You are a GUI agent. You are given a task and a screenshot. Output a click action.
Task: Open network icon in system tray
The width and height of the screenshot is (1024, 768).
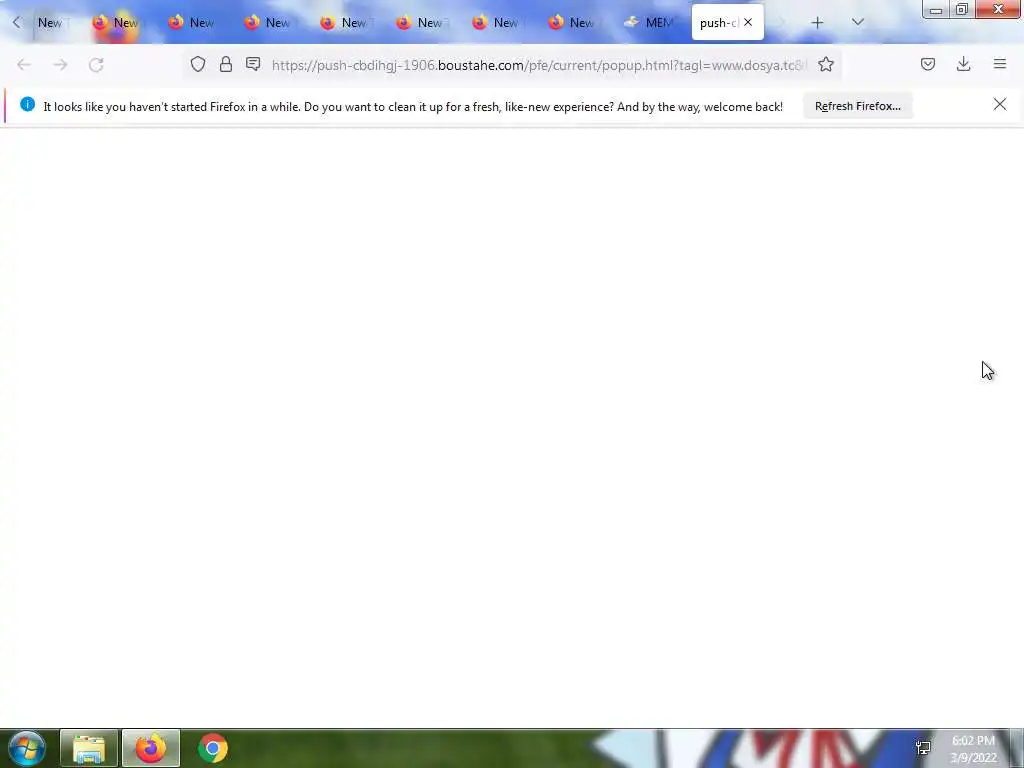tap(923, 748)
